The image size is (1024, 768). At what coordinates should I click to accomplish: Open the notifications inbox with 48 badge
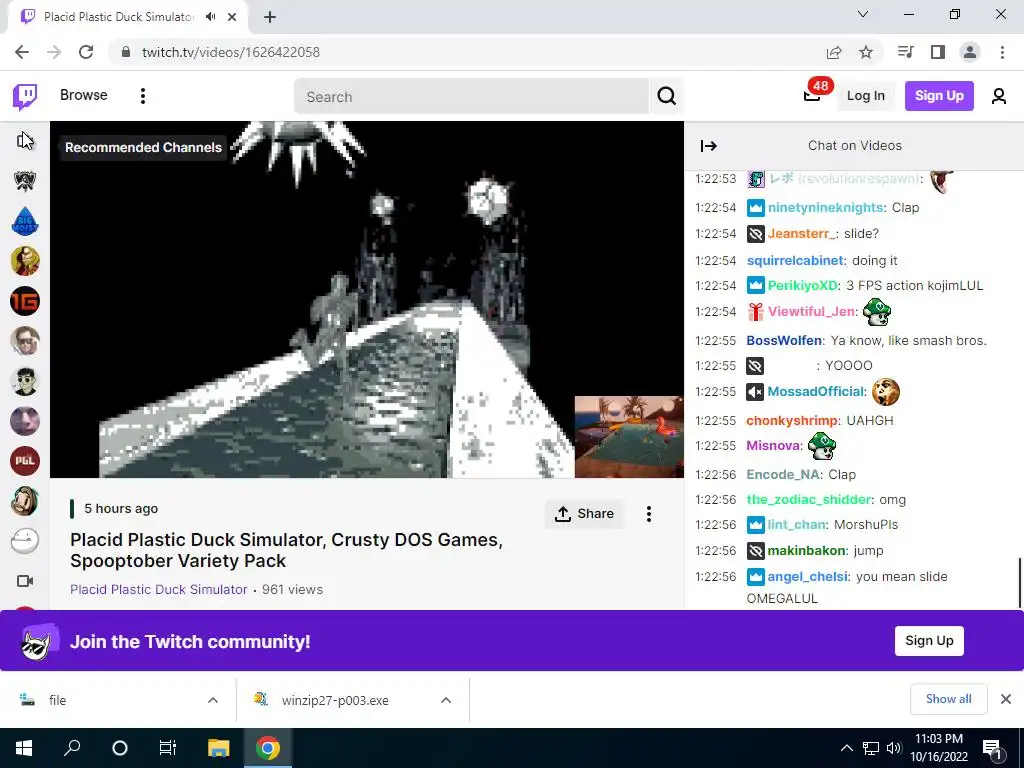click(812, 95)
